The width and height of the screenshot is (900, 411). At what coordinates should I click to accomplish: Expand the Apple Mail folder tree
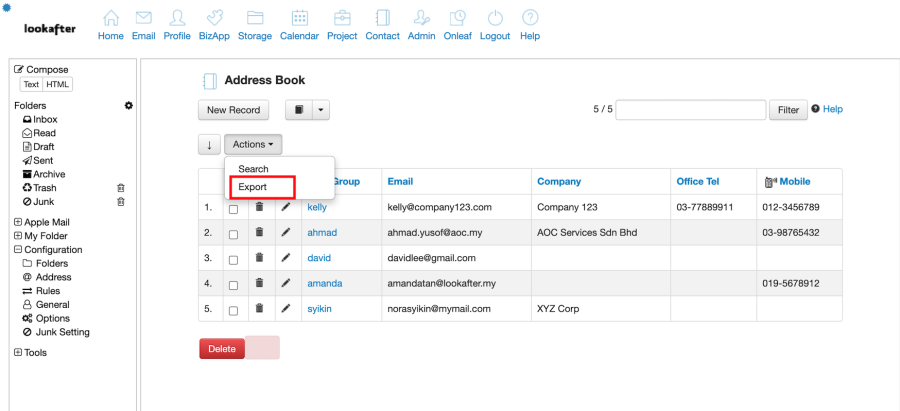tap(18, 222)
